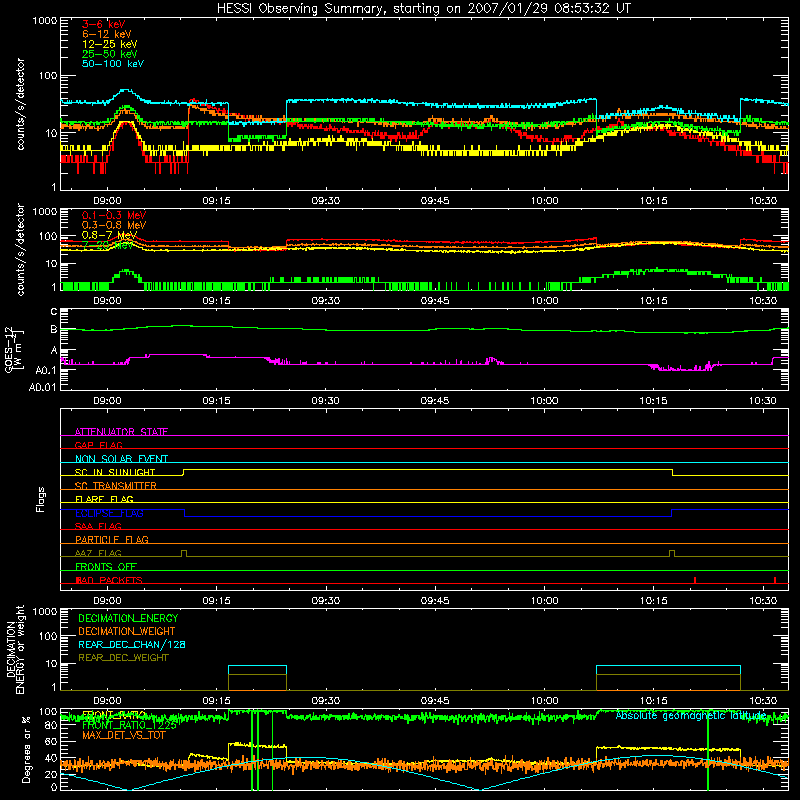
Task: Select the 'SC_TRANSMITTER' flag label
Action: click(116, 486)
